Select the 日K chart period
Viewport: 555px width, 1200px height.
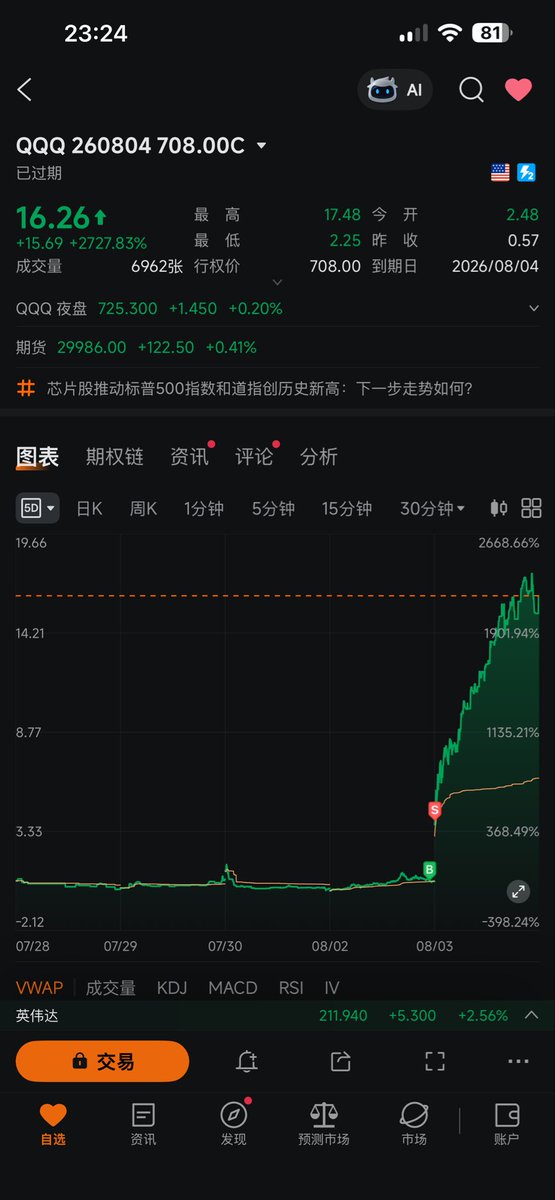click(x=89, y=508)
